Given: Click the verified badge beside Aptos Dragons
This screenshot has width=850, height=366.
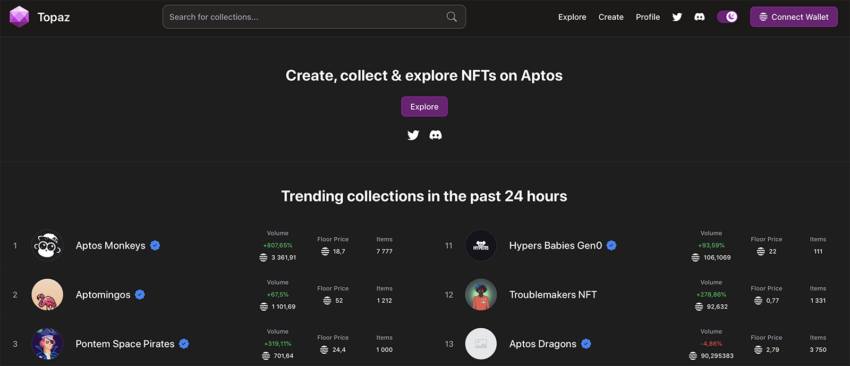Looking at the screenshot, I should (586, 344).
